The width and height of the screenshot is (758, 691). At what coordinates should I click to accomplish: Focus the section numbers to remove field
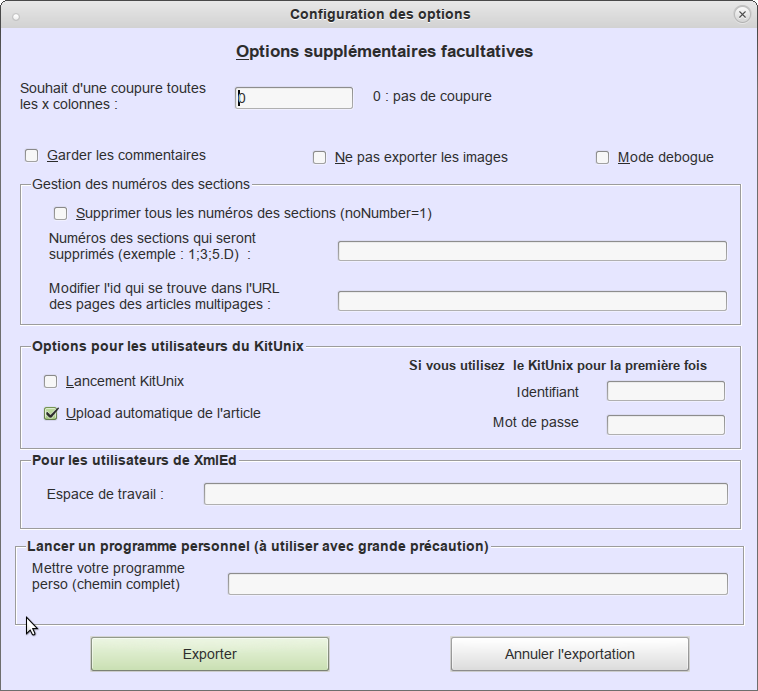pyautogui.click(x=532, y=251)
